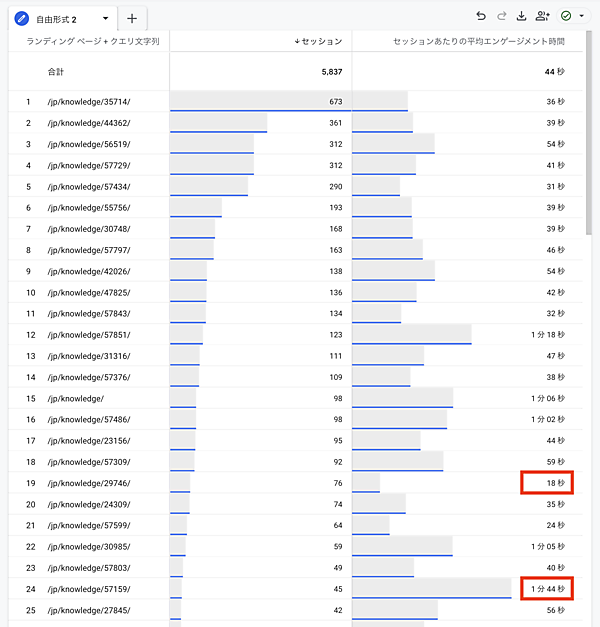600x627 pixels.
Task: Click the green checkmark status icon
Action: pos(566,16)
